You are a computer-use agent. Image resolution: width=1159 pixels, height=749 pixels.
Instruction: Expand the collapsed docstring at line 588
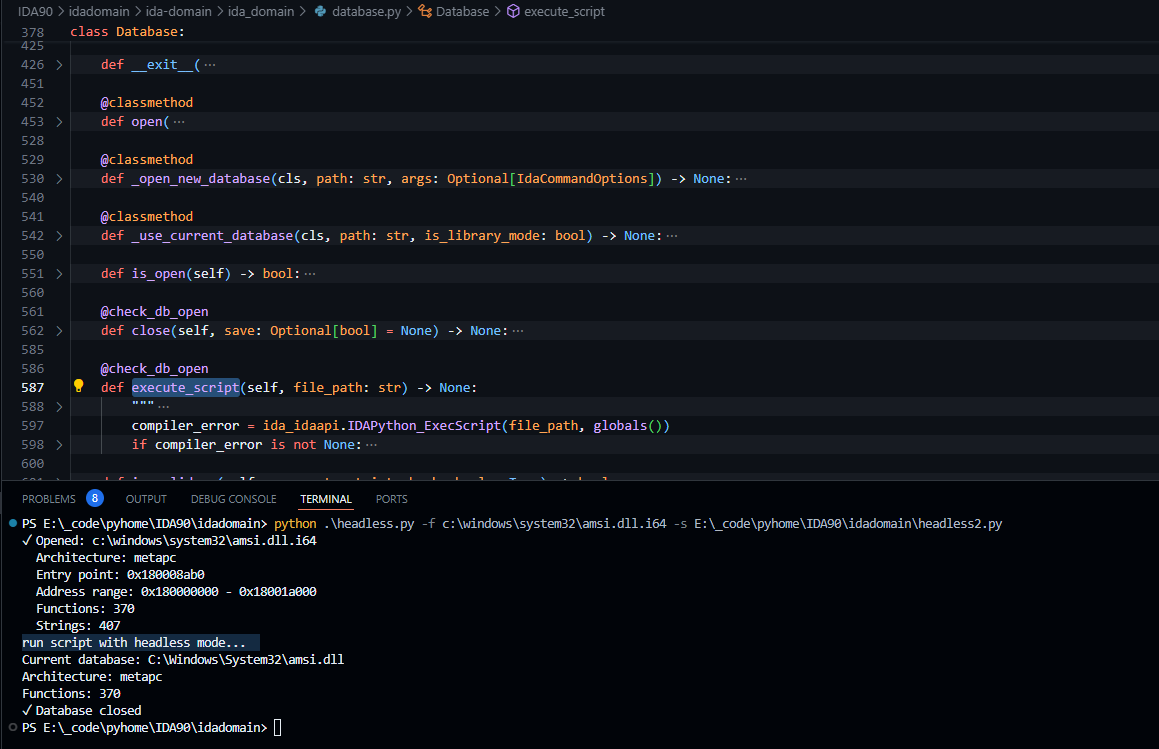pos(59,407)
